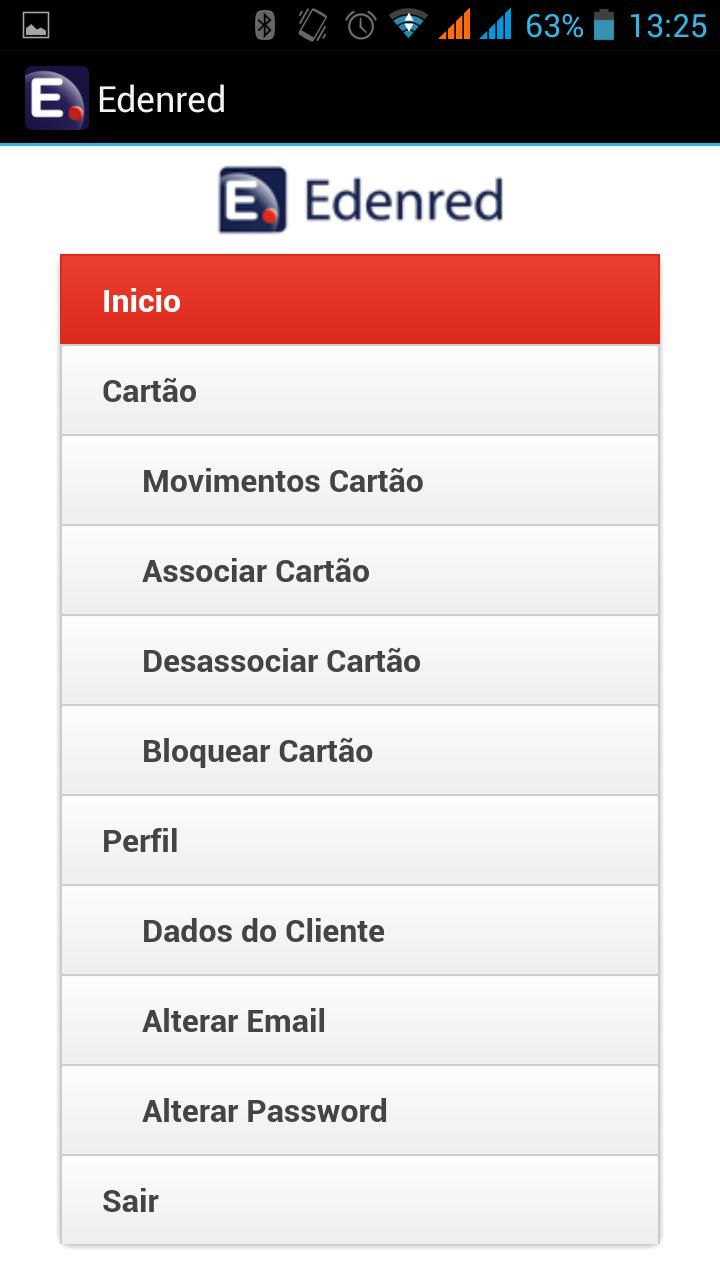The image size is (720, 1280).
Task: Open Alterar Password option
Action: [360, 1111]
